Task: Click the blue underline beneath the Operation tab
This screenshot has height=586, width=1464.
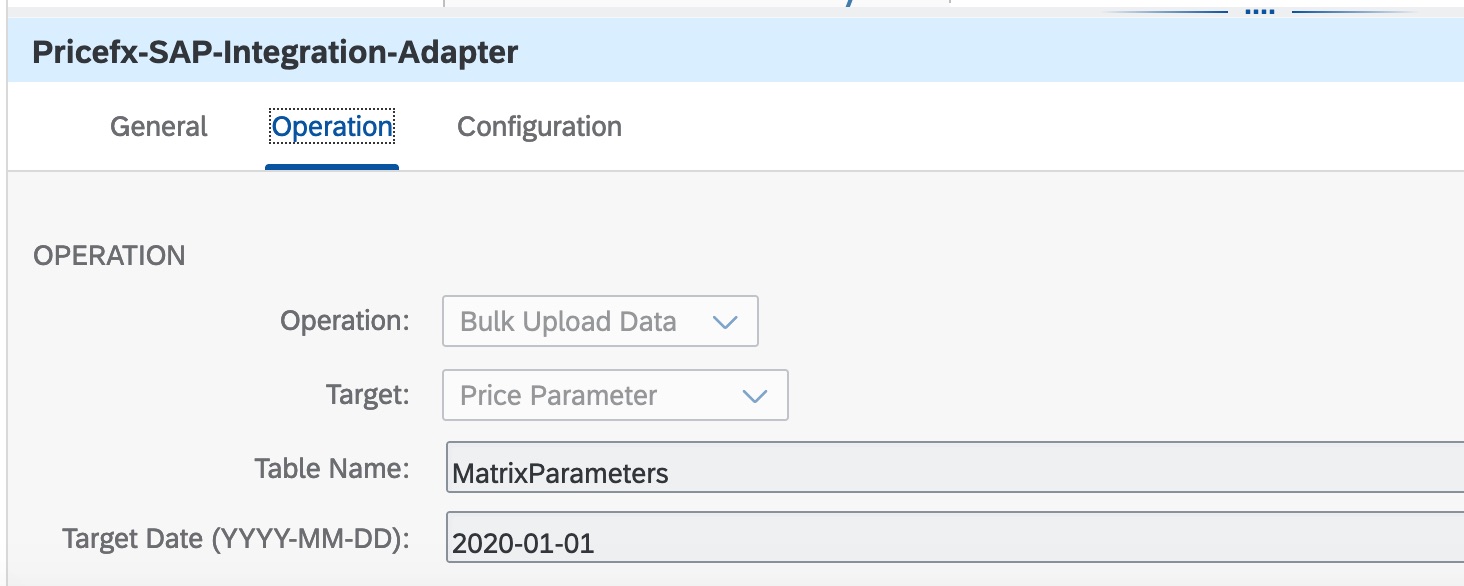Action: coord(332,166)
